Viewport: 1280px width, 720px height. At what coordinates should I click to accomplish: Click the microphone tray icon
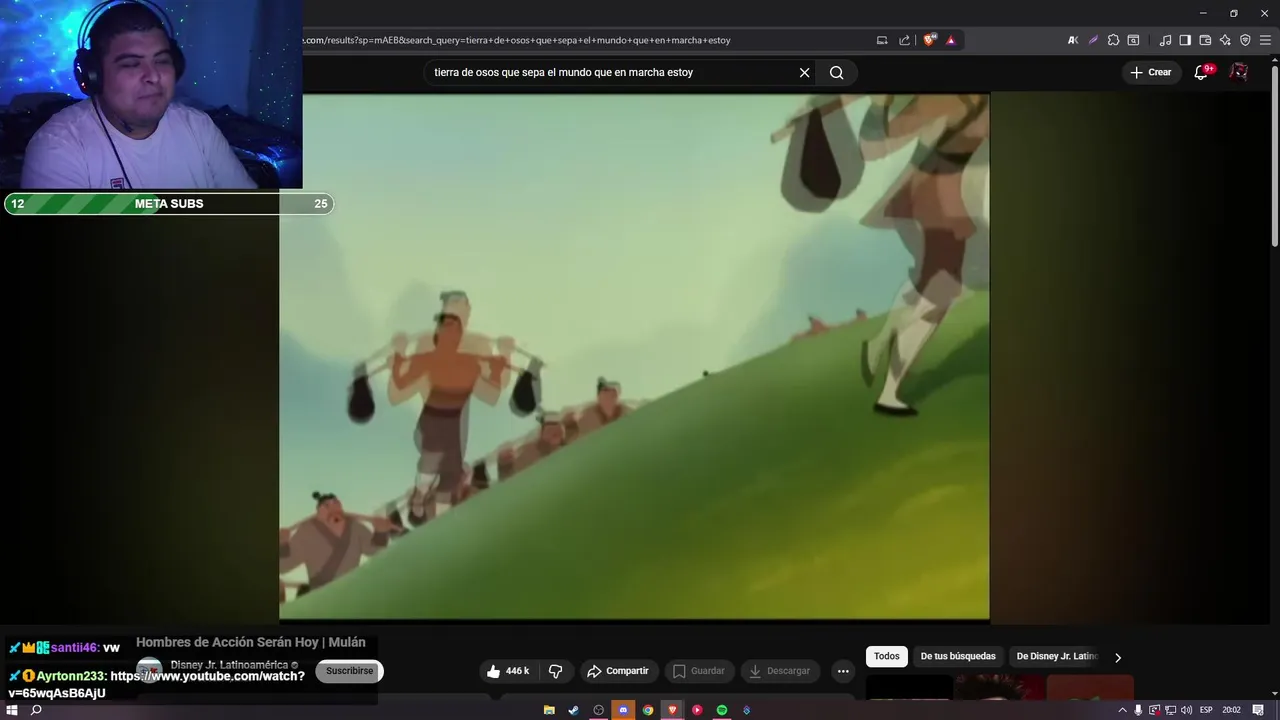(1138, 710)
